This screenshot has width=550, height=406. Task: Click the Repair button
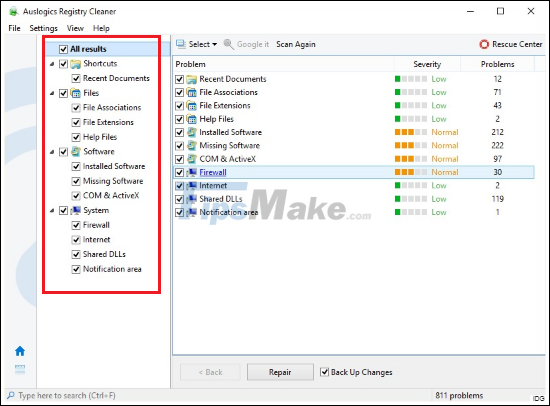pos(280,372)
